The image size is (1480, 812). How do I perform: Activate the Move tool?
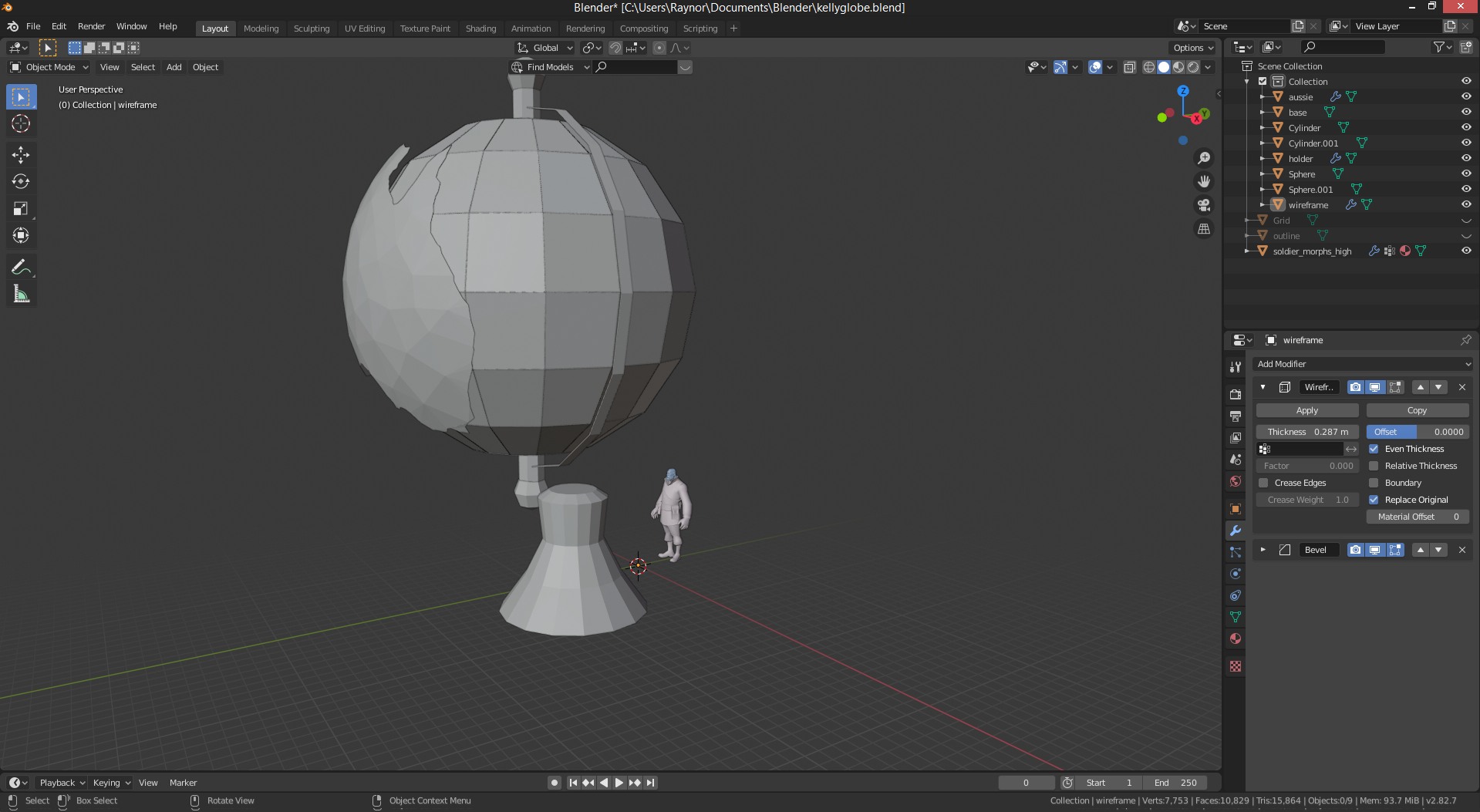(21, 155)
